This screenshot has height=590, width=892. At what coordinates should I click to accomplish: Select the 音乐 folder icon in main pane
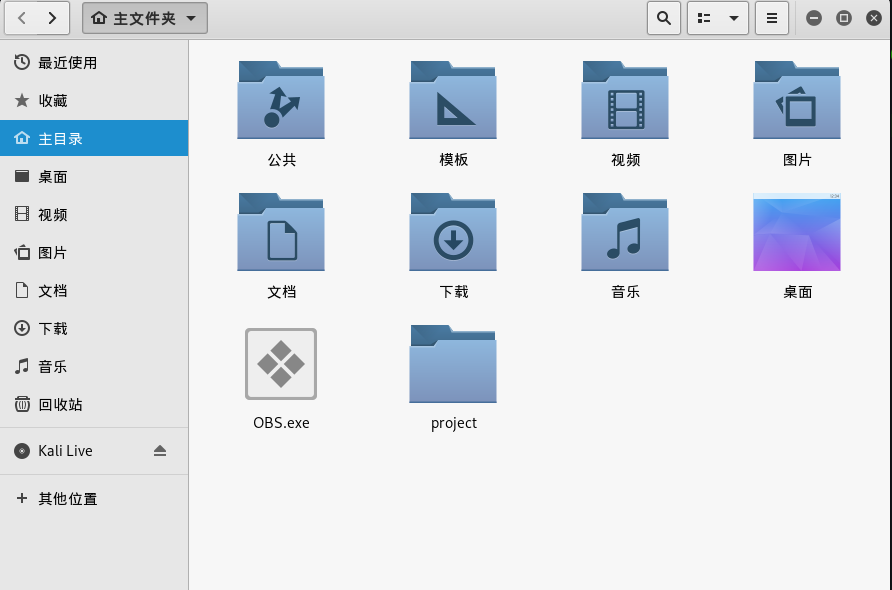pyautogui.click(x=625, y=232)
